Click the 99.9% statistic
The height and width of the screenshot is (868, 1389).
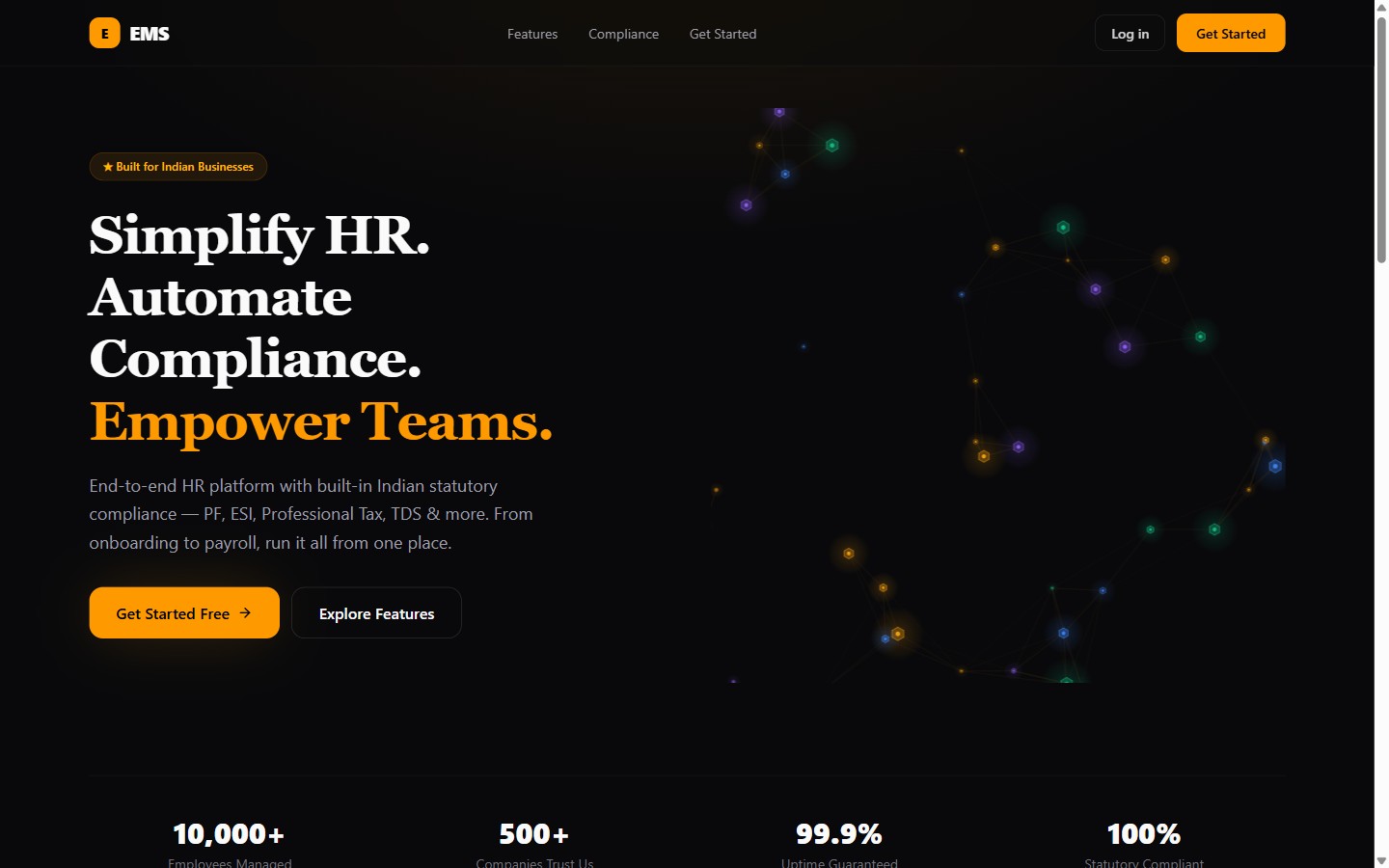coord(839,833)
